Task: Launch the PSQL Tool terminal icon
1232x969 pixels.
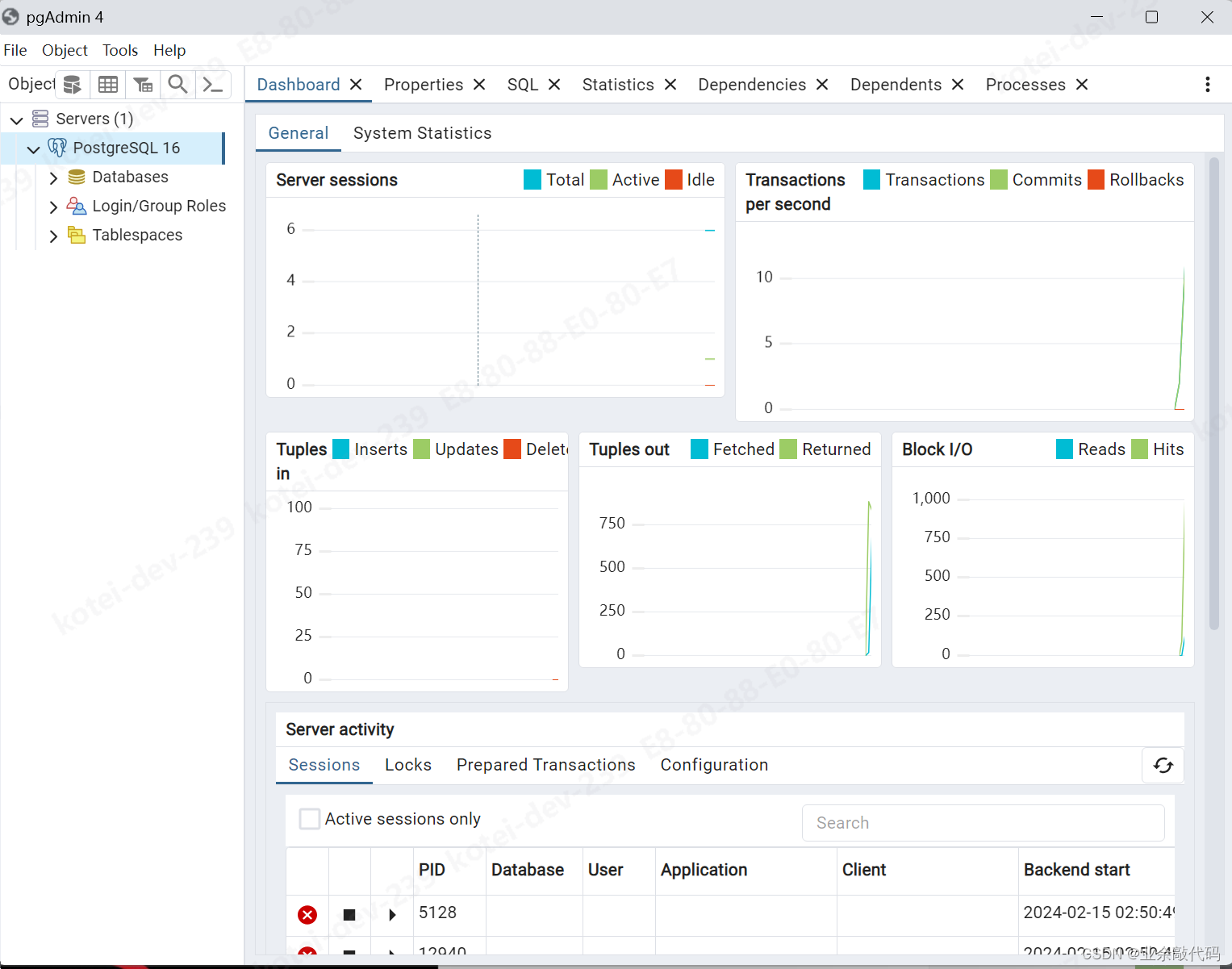Action: tap(213, 85)
